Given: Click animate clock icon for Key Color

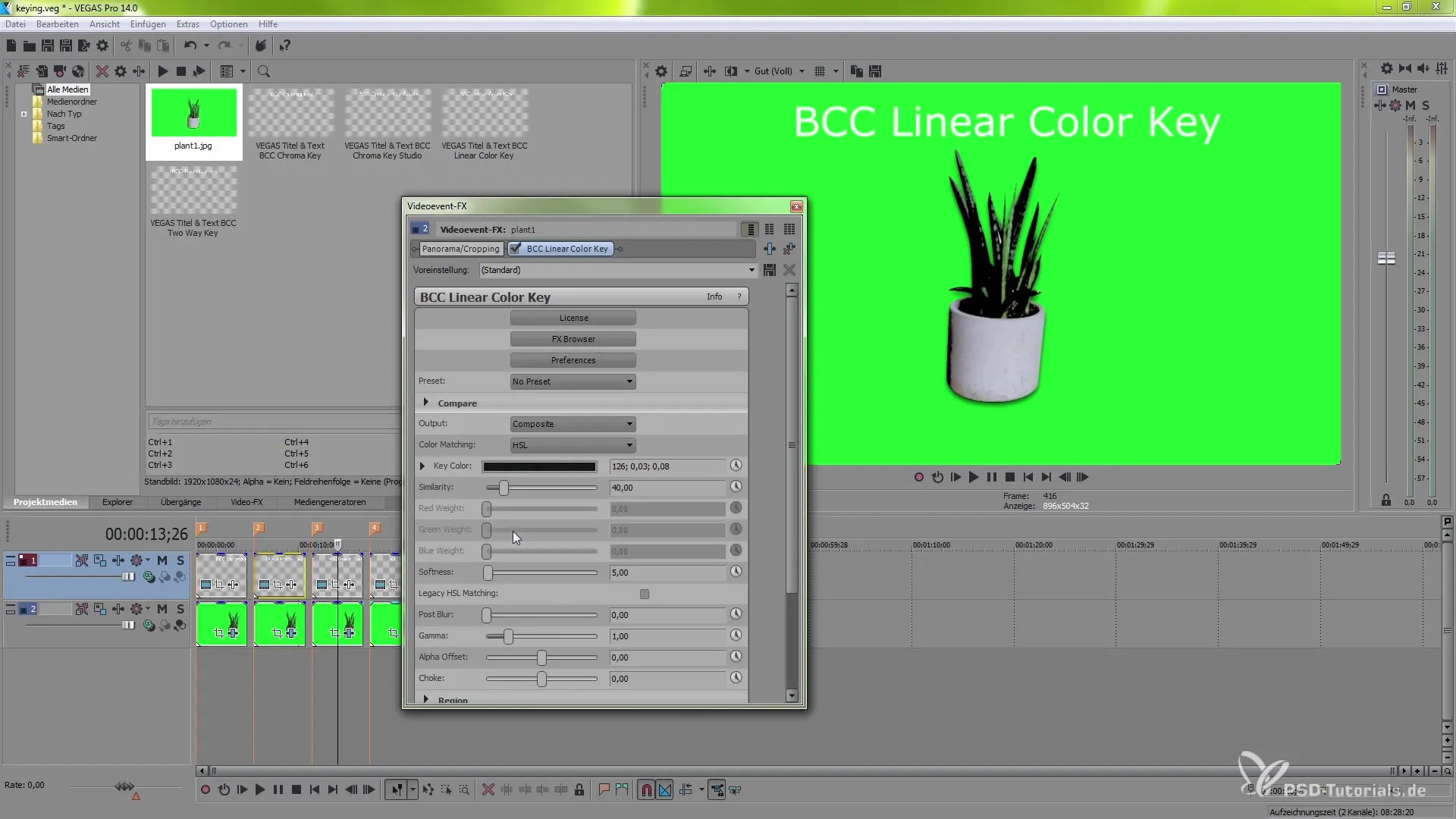Looking at the screenshot, I should coord(736,466).
